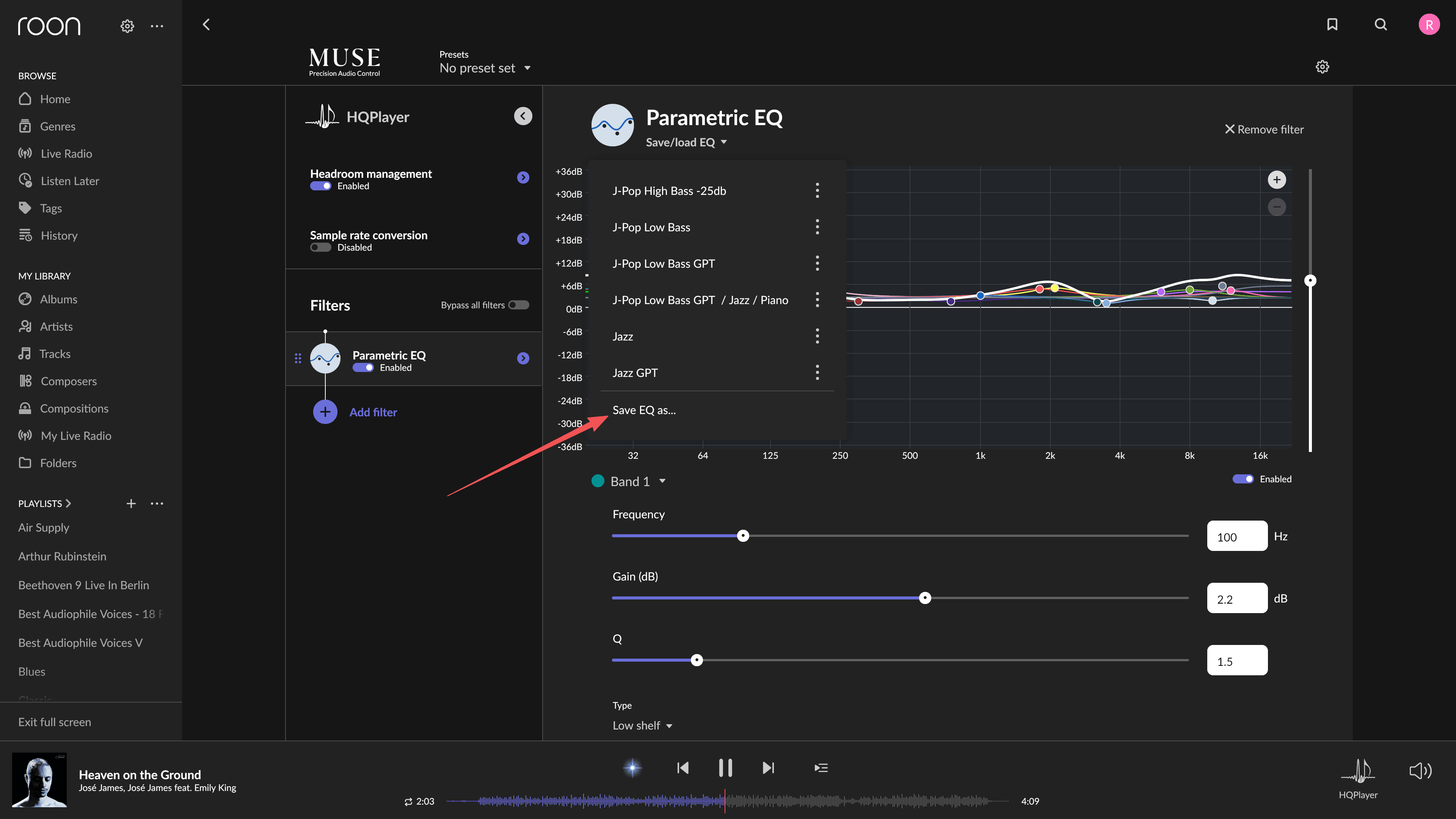The width and height of the screenshot is (1456, 819).
Task: Open the Low shelf type dropdown
Action: pos(642,725)
